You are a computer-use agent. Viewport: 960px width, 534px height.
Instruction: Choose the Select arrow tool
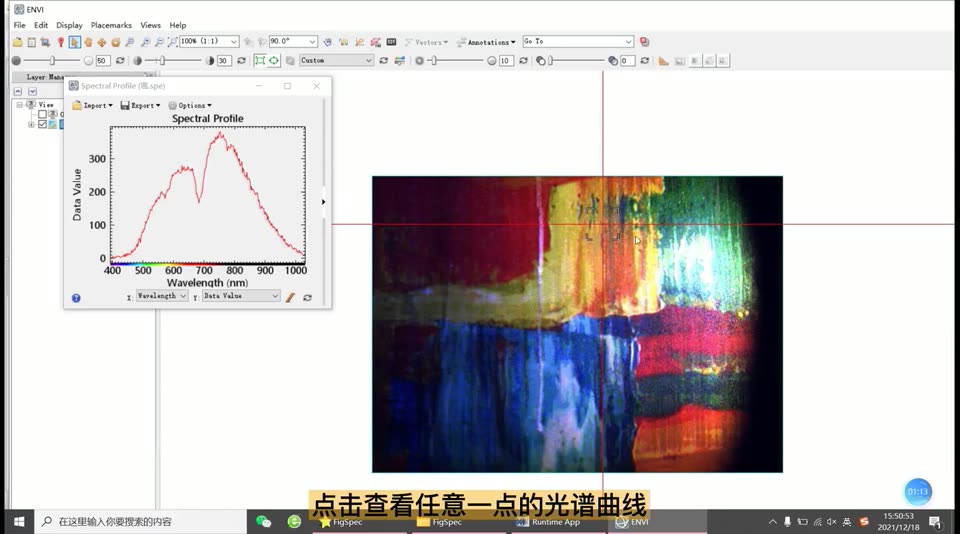pos(74,42)
